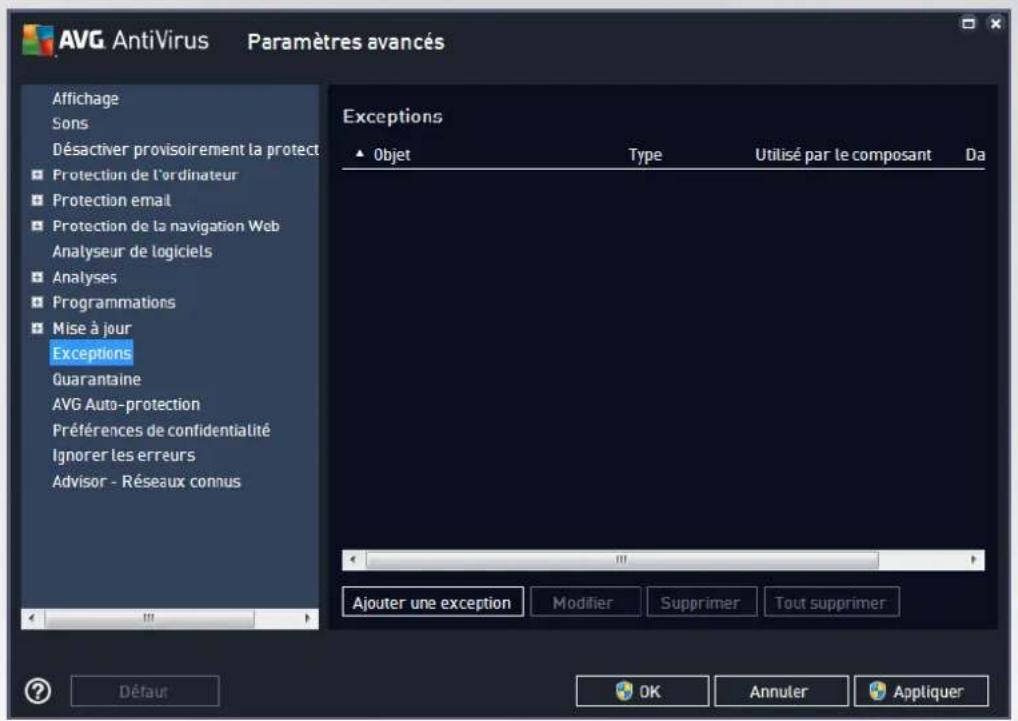Select the Analyses label
The image size is (1018, 721).
pyautogui.click(x=84, y=277)
